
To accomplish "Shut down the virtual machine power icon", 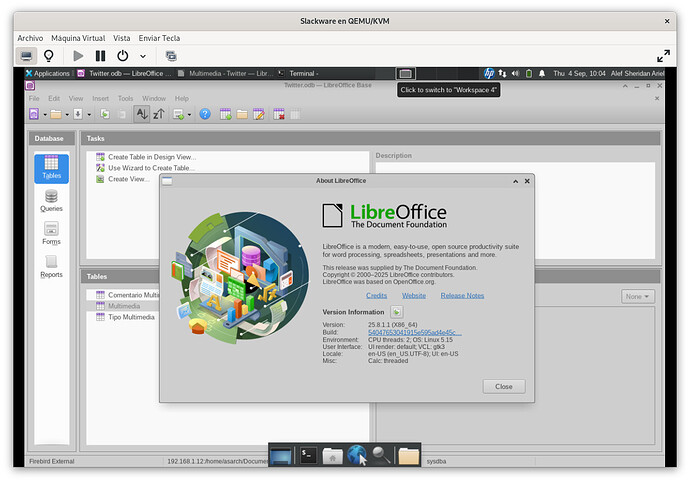I will (x=123, y=56).
